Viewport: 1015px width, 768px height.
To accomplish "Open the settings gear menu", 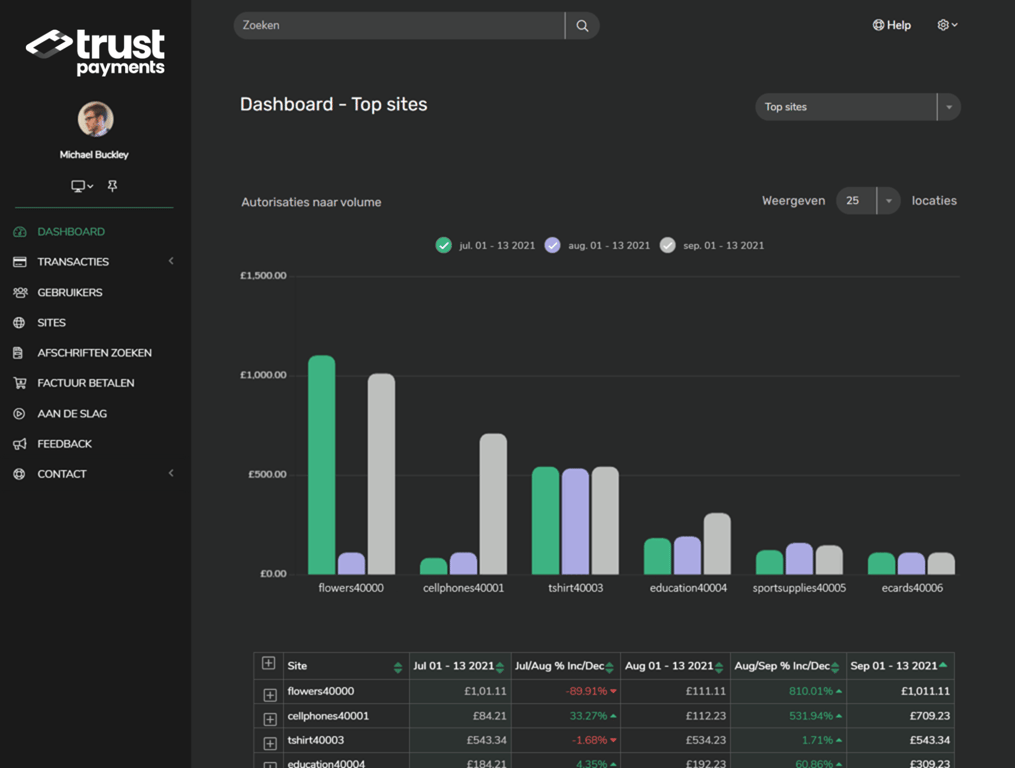I will tap(947, 25).
